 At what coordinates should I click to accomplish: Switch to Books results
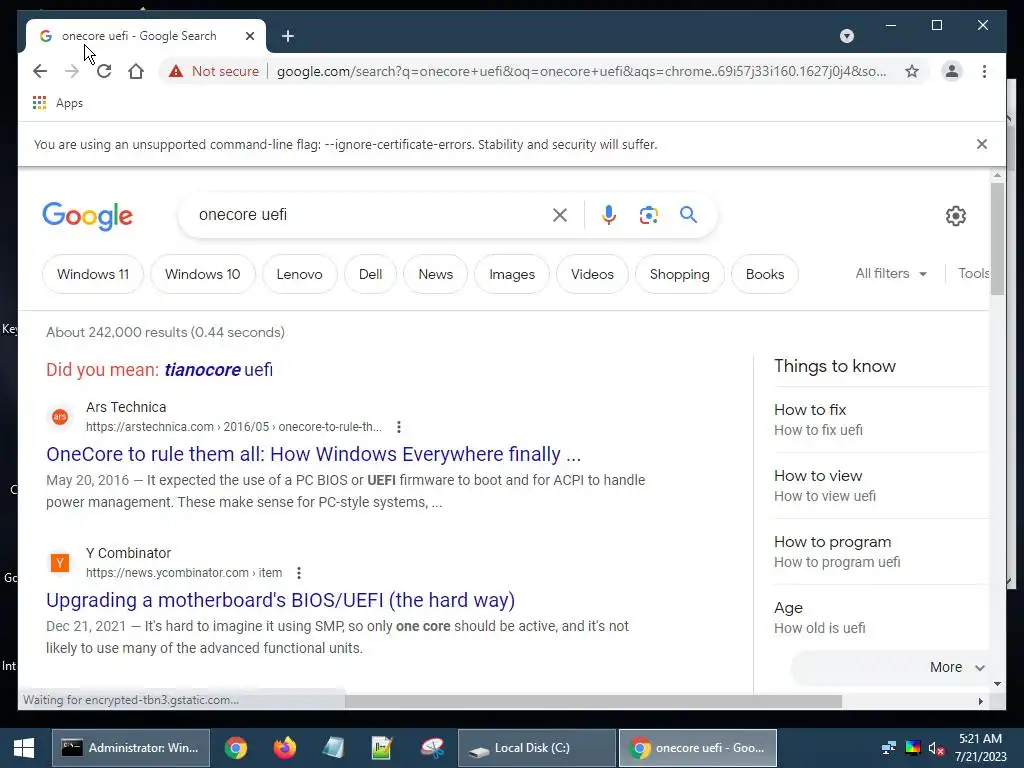tap(765, 274)
